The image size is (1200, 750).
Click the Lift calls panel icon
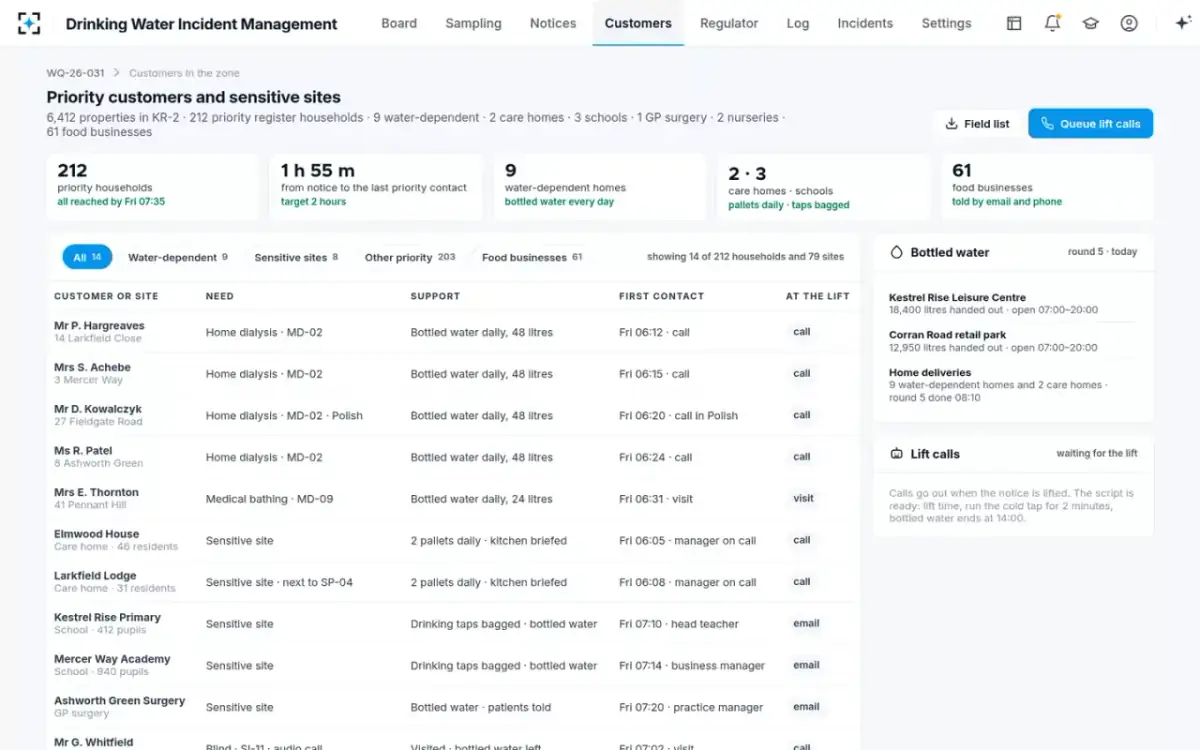(x=896, y=454)
